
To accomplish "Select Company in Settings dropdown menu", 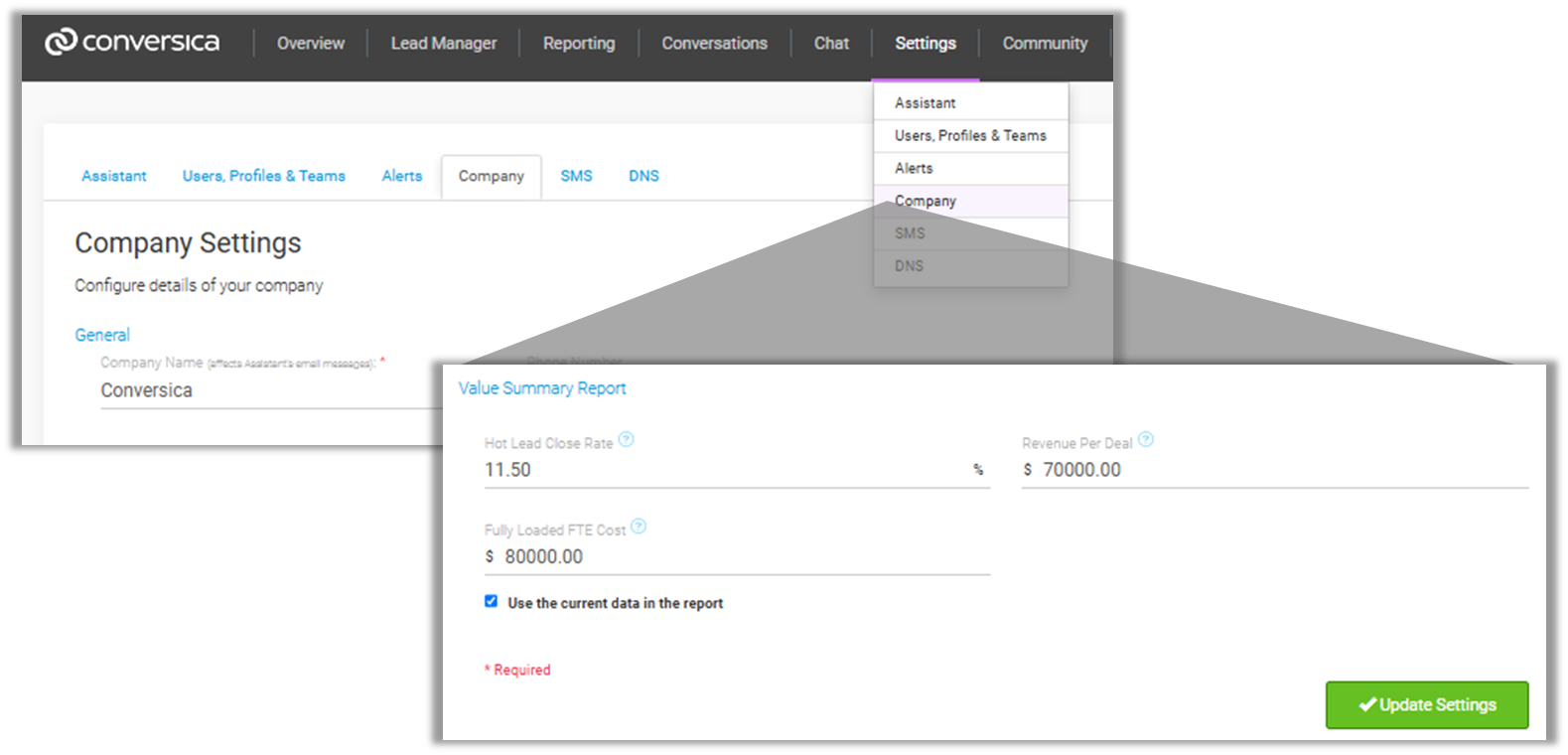I will (x=971, y=201).
